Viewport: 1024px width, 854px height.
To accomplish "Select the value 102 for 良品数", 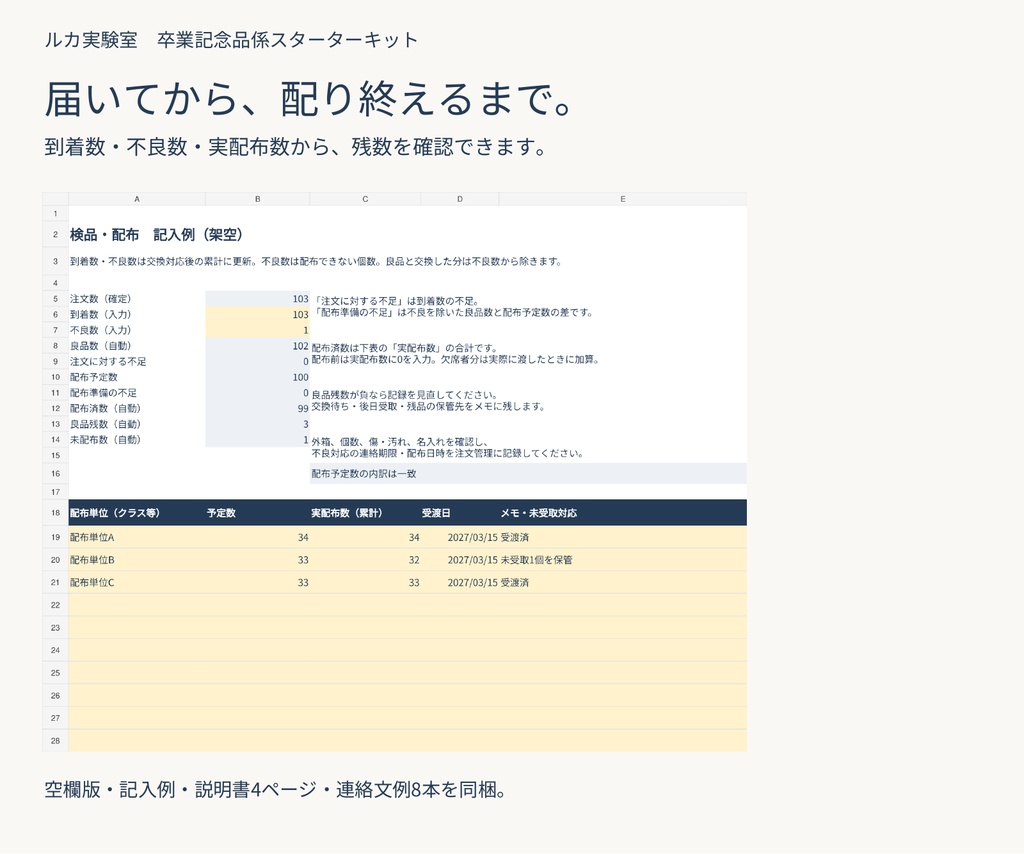I will 258,346.
